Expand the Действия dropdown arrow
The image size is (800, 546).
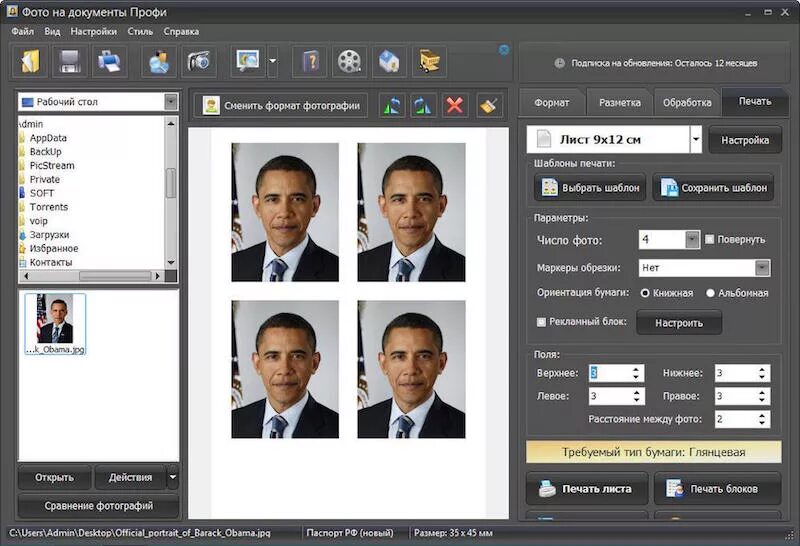[x=173, y=478]
